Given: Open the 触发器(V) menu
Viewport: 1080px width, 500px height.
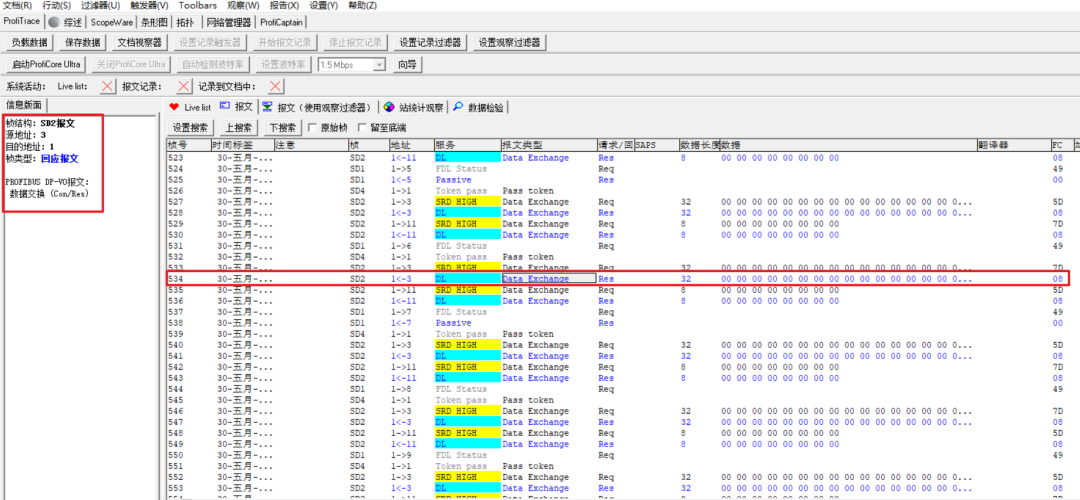Looking at the screenshot, I should coord(149,6).
